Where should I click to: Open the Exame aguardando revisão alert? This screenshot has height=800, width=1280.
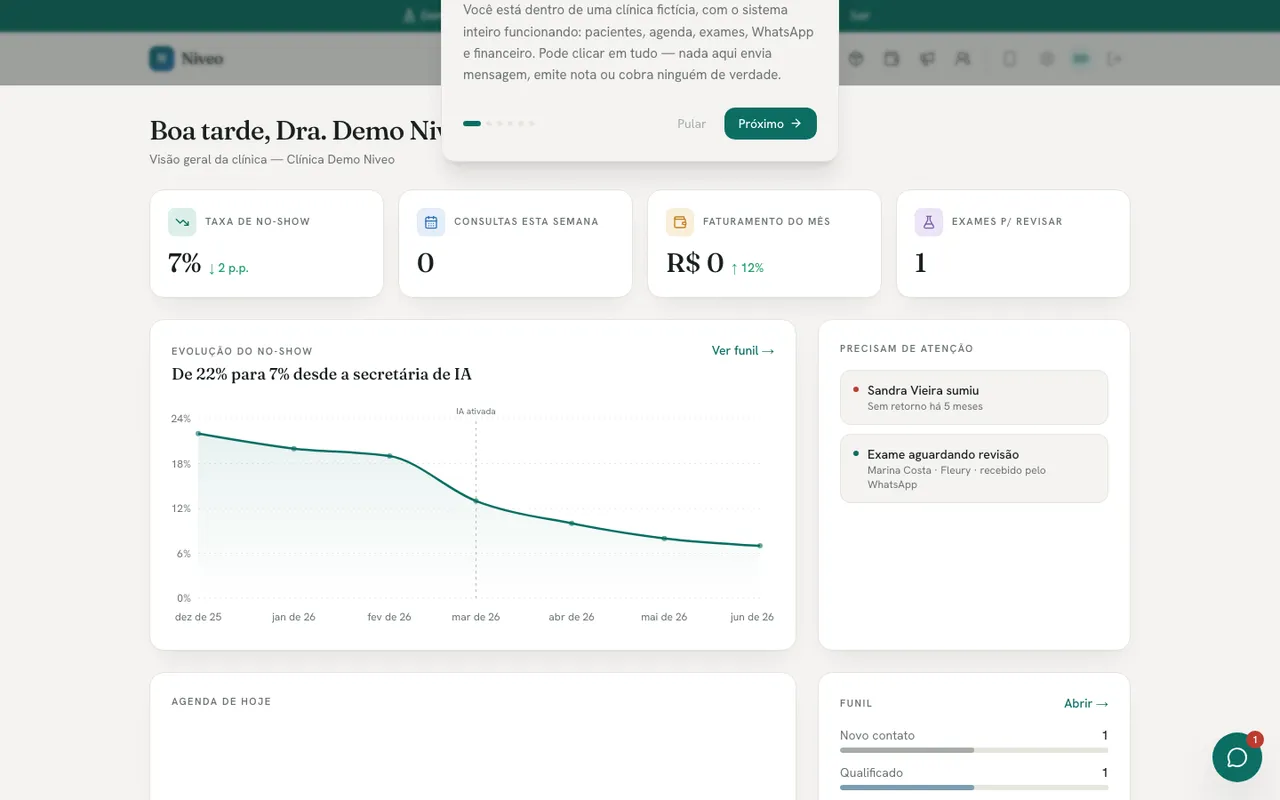point(974,468)
